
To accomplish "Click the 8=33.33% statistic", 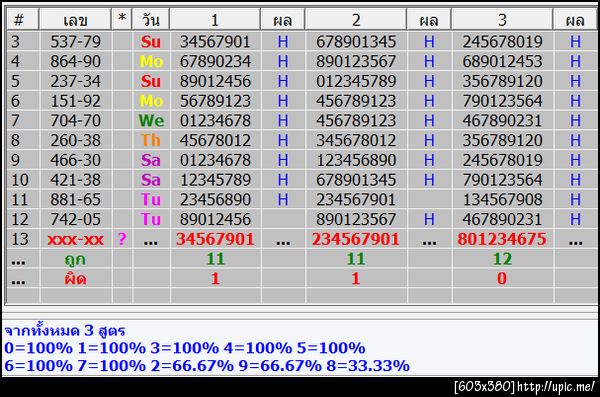I will click(x=368, y=366).
